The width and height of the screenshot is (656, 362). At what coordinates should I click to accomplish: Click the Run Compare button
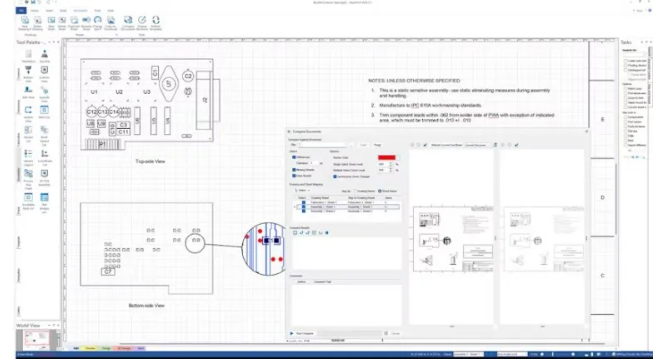tap(302, 334)
